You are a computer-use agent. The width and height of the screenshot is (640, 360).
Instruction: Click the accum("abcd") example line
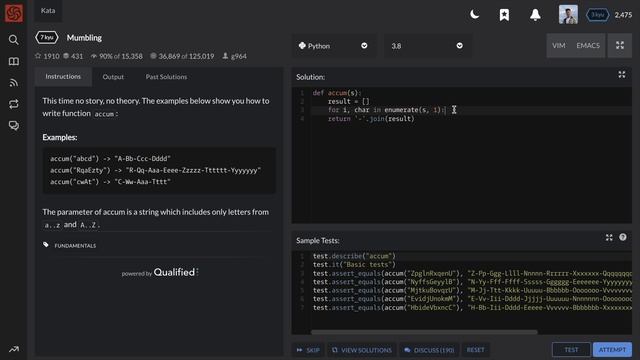[110, 158]
